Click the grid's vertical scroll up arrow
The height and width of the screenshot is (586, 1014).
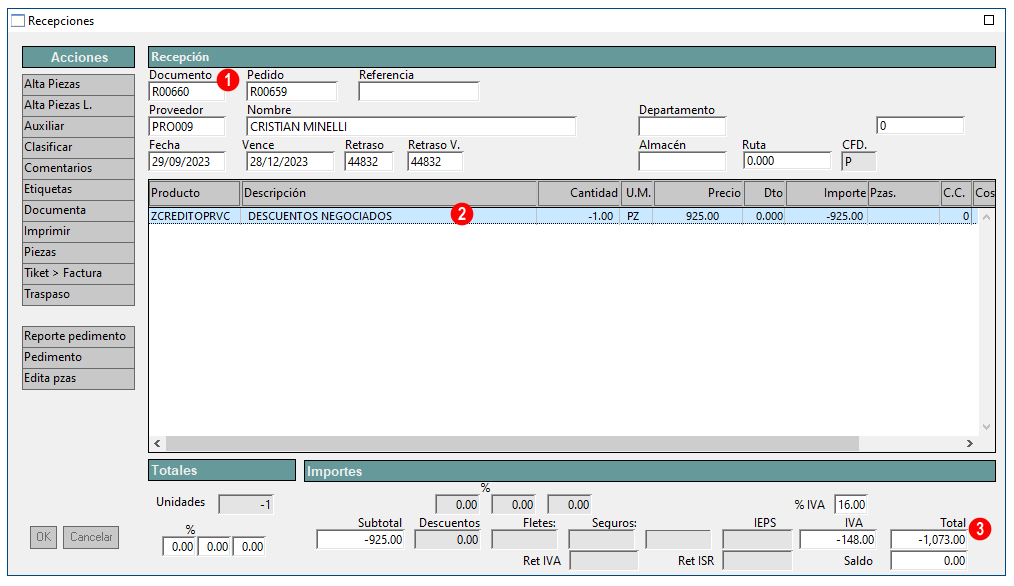[986, 217]
